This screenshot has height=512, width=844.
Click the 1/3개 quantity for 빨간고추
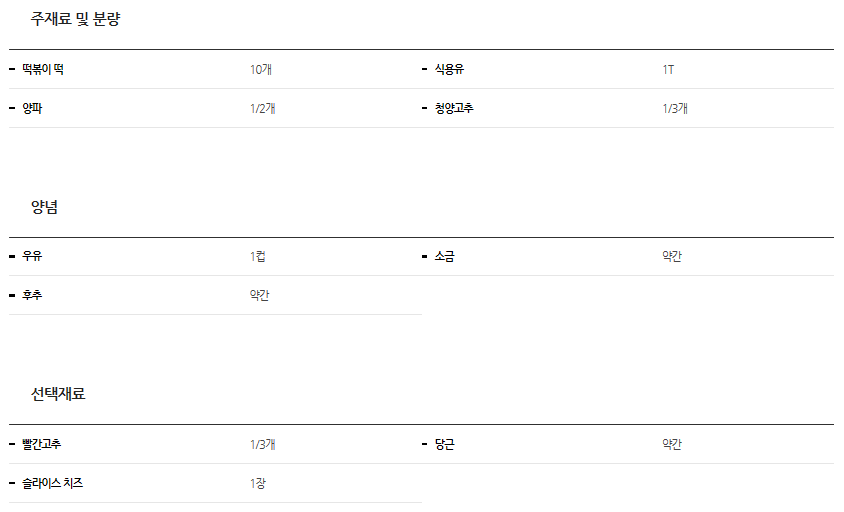[x=262, y=444]
